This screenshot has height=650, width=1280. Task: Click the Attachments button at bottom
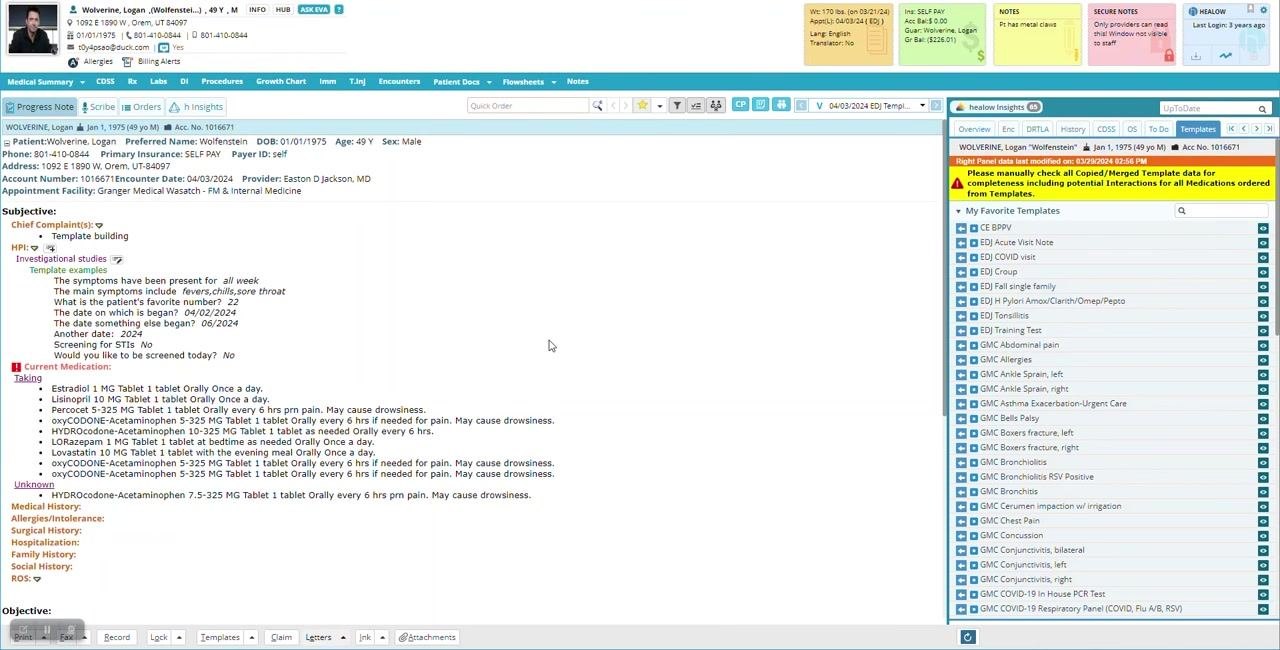tap(427, 637)
